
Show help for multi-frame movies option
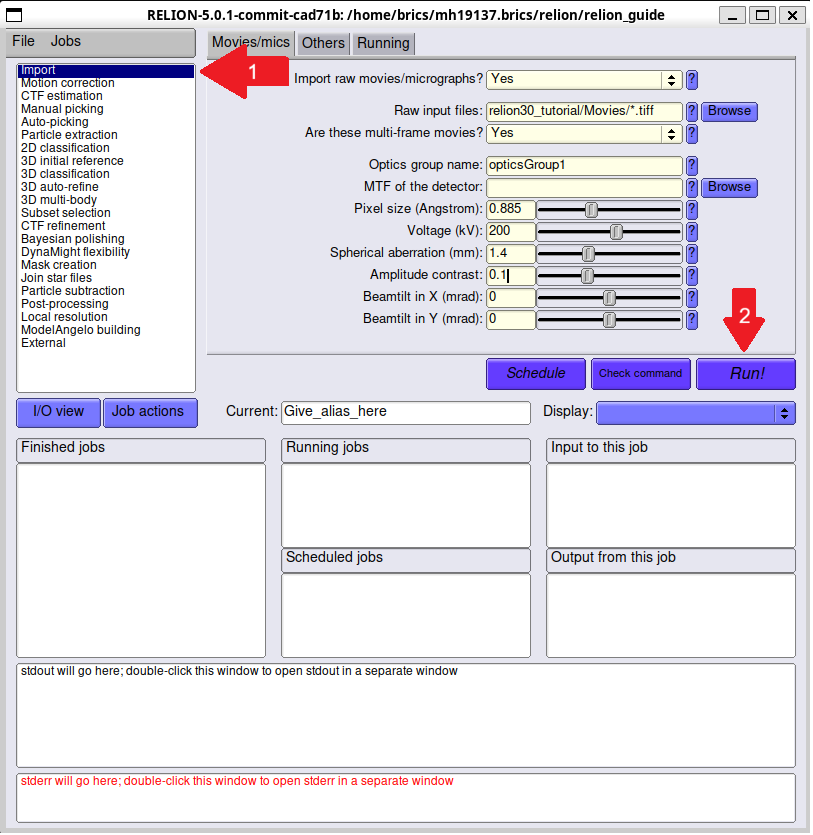692,134
